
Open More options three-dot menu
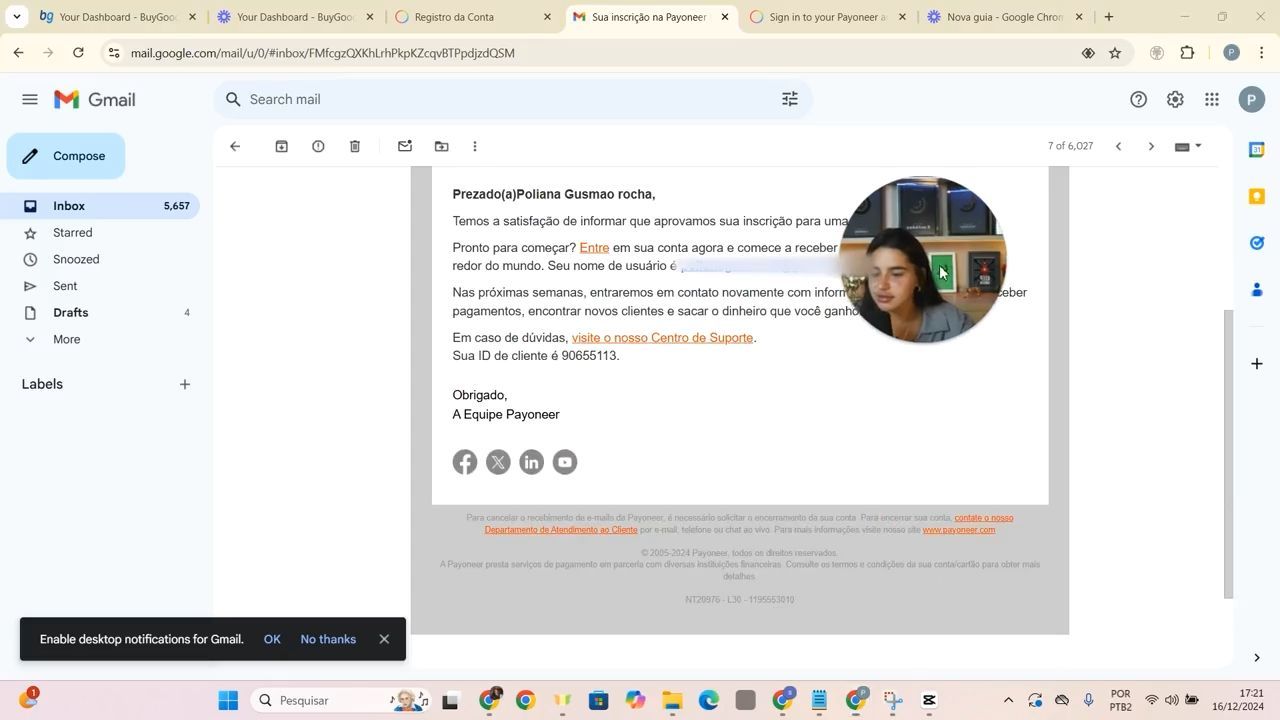(x=475, y=146)
